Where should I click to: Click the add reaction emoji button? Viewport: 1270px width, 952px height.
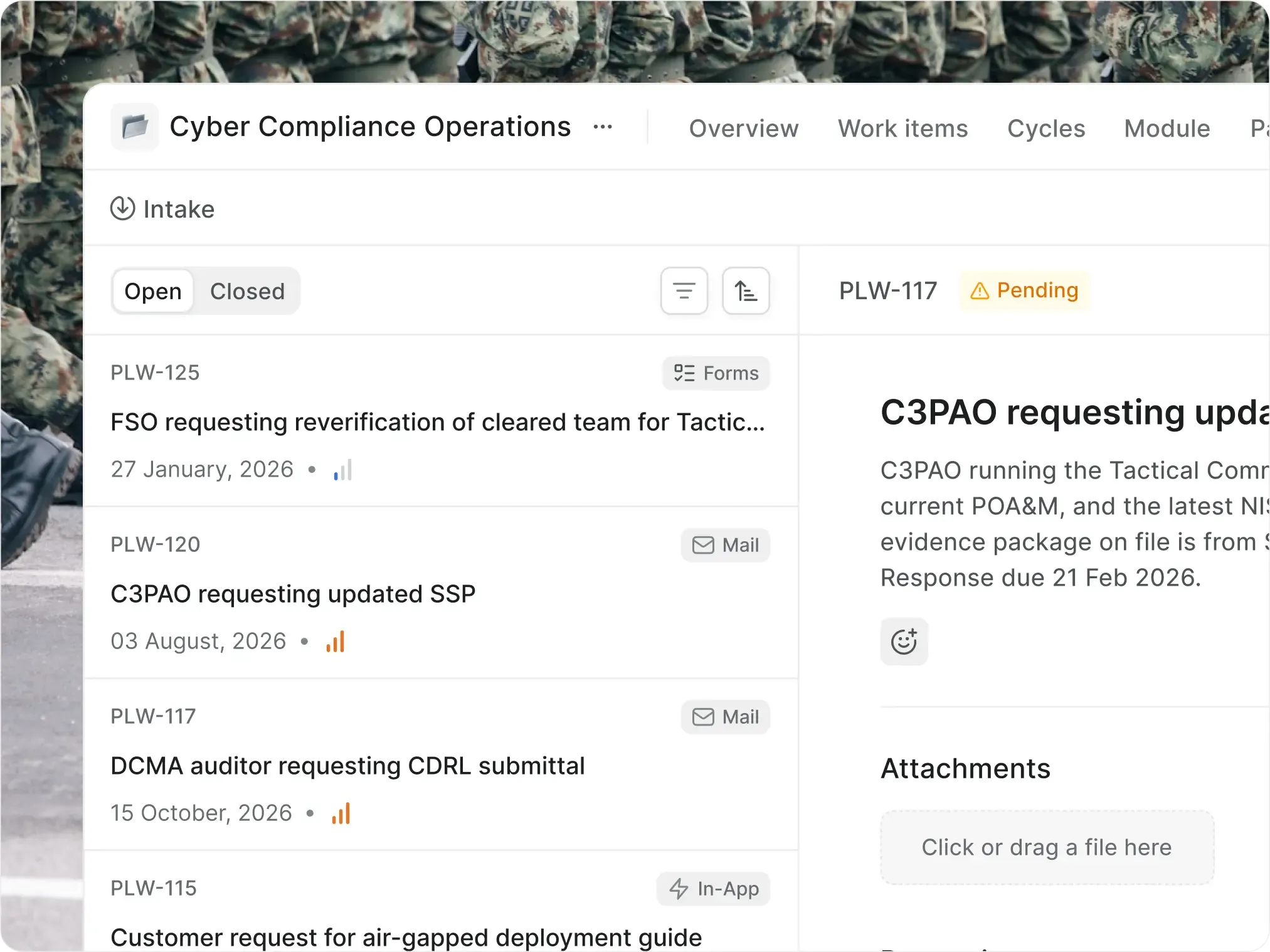click(x=904, y=642)
